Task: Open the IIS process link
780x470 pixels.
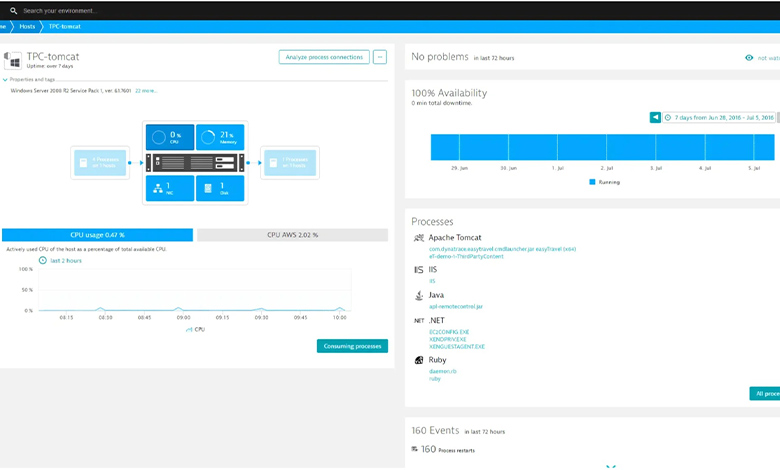Action: (432, 281)
